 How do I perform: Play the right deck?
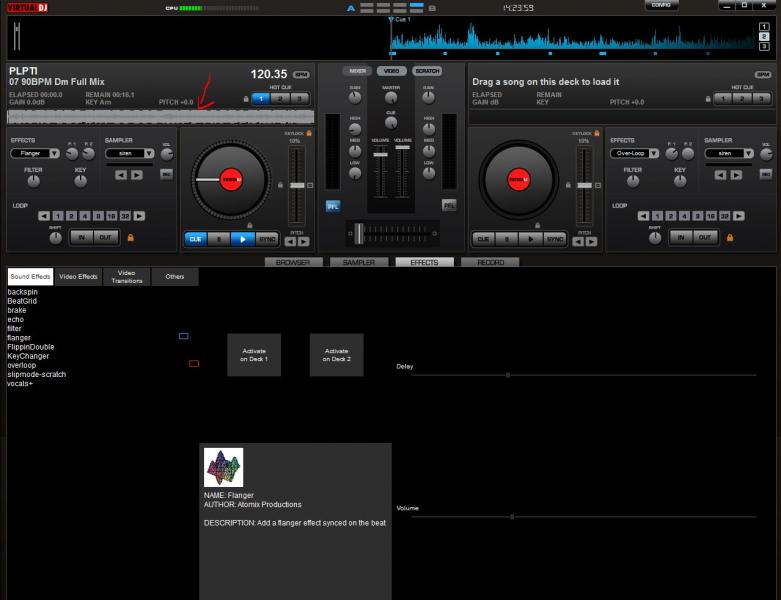[530, 240]
